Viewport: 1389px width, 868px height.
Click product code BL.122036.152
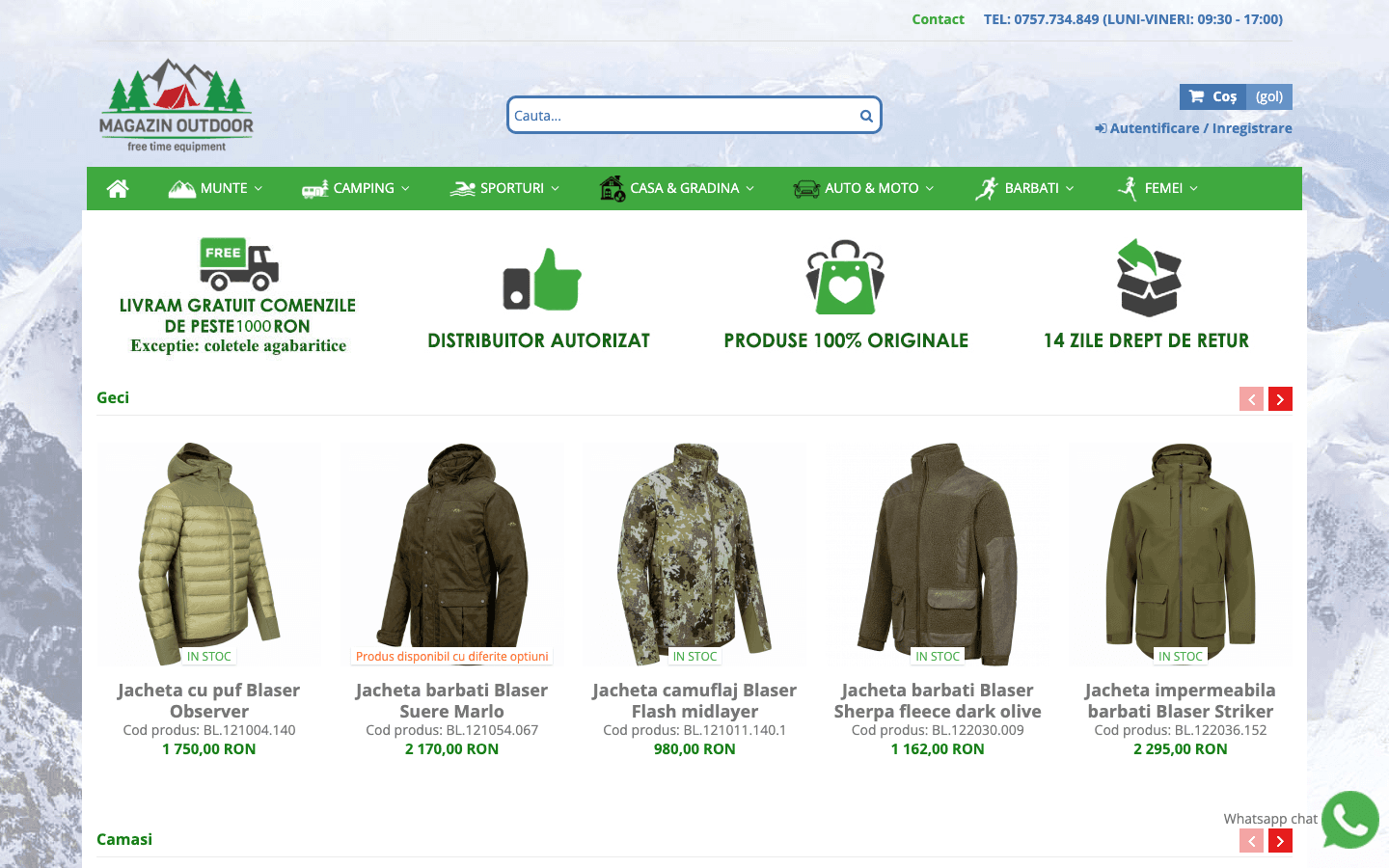coord(1181,730)
